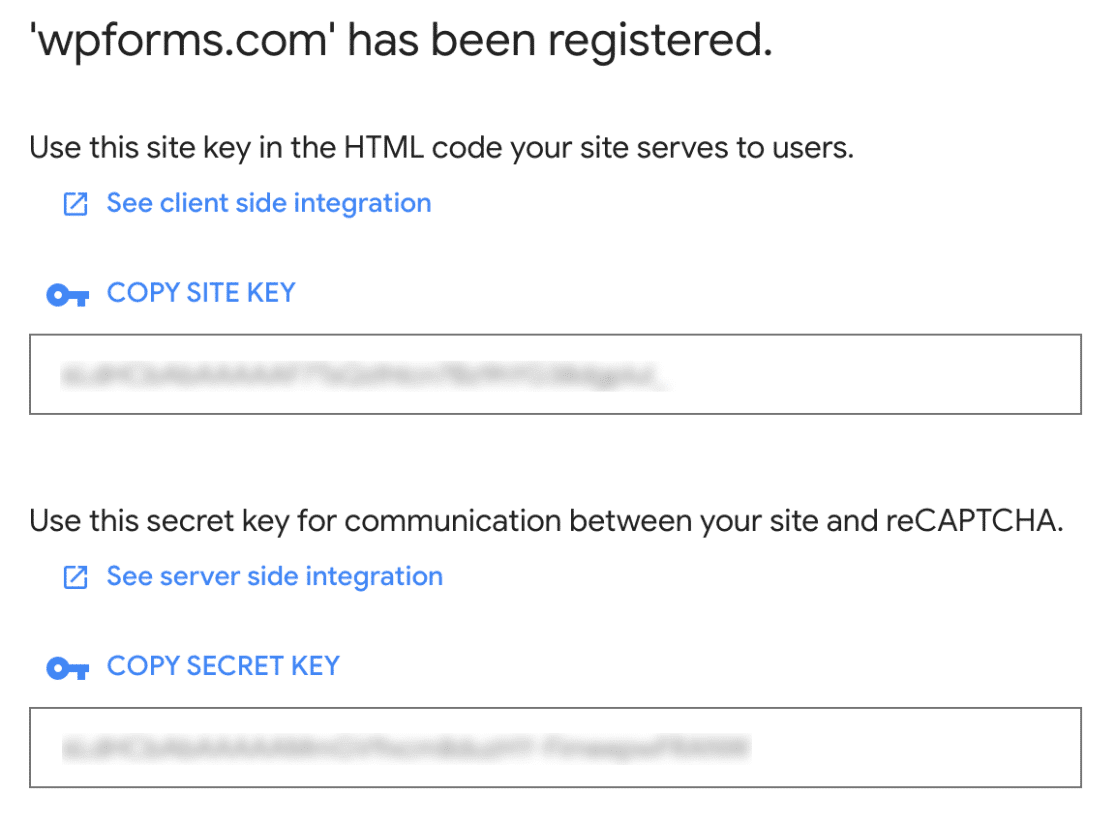The image size is (1116, 823).
Task: Select the blurred site key value
Action: [x=365, y=375]
